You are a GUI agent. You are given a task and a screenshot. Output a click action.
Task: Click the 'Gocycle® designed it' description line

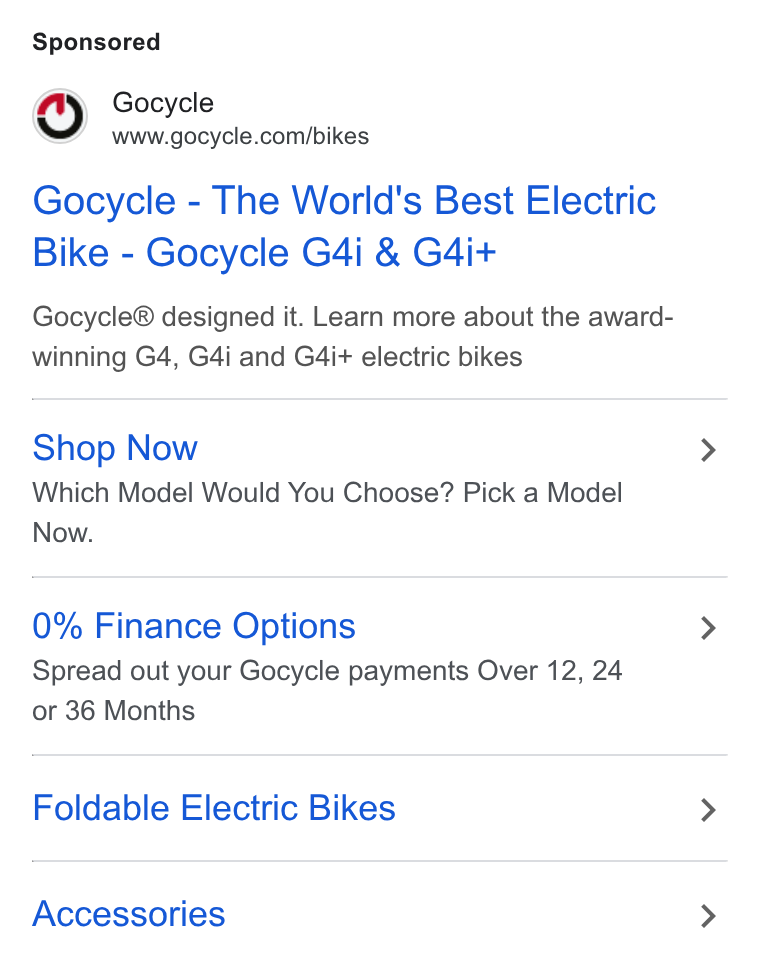(353, 317)
